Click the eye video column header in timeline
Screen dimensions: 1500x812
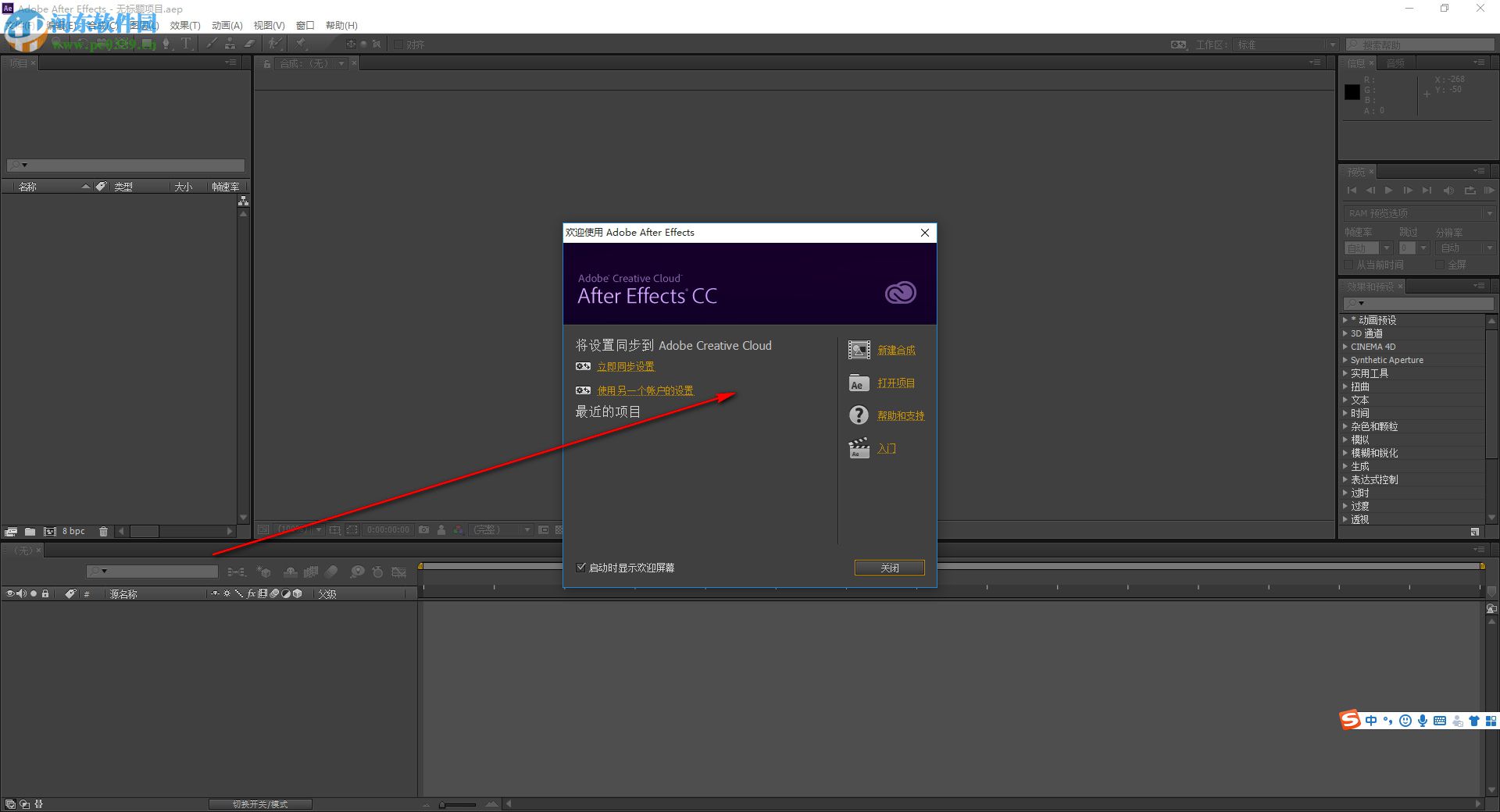click(10, 593)
